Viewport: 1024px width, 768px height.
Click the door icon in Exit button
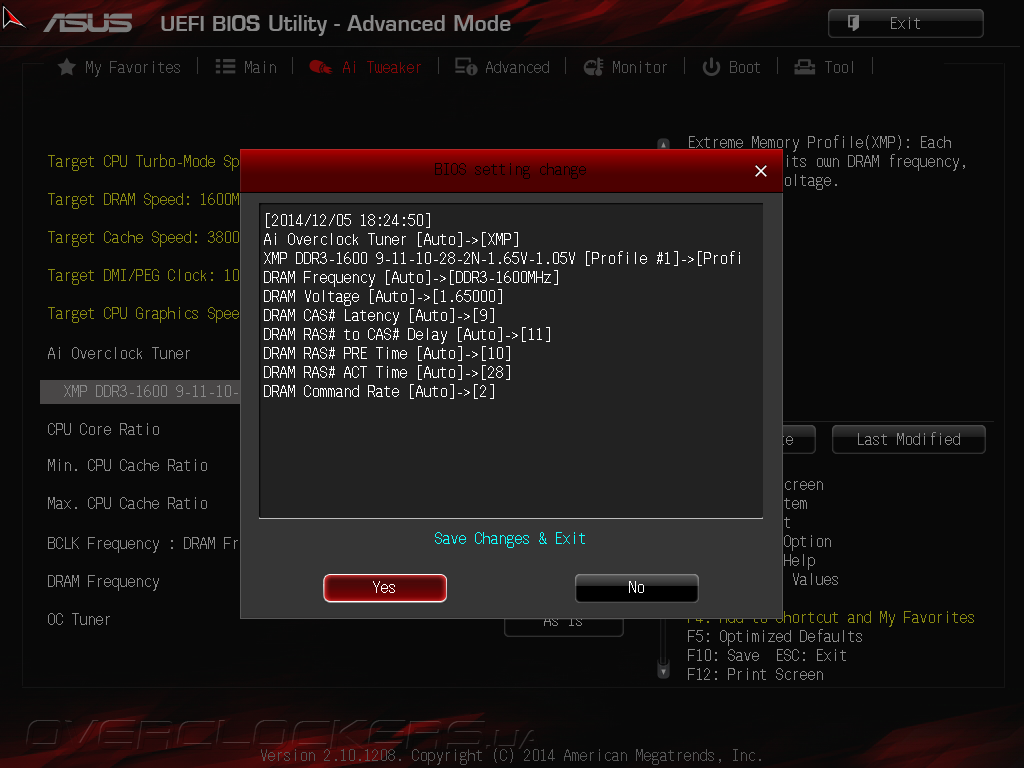[x=854, y=24]
